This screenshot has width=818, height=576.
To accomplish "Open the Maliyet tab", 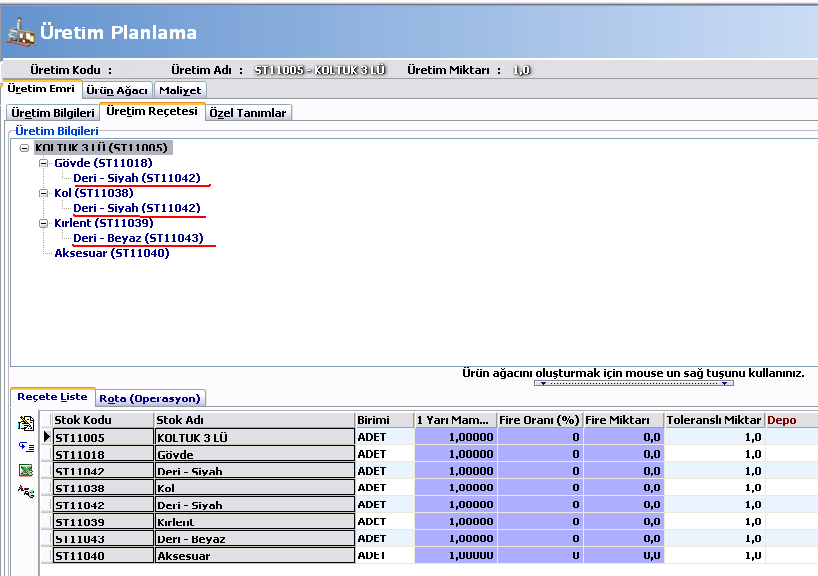I will point(180,90).
